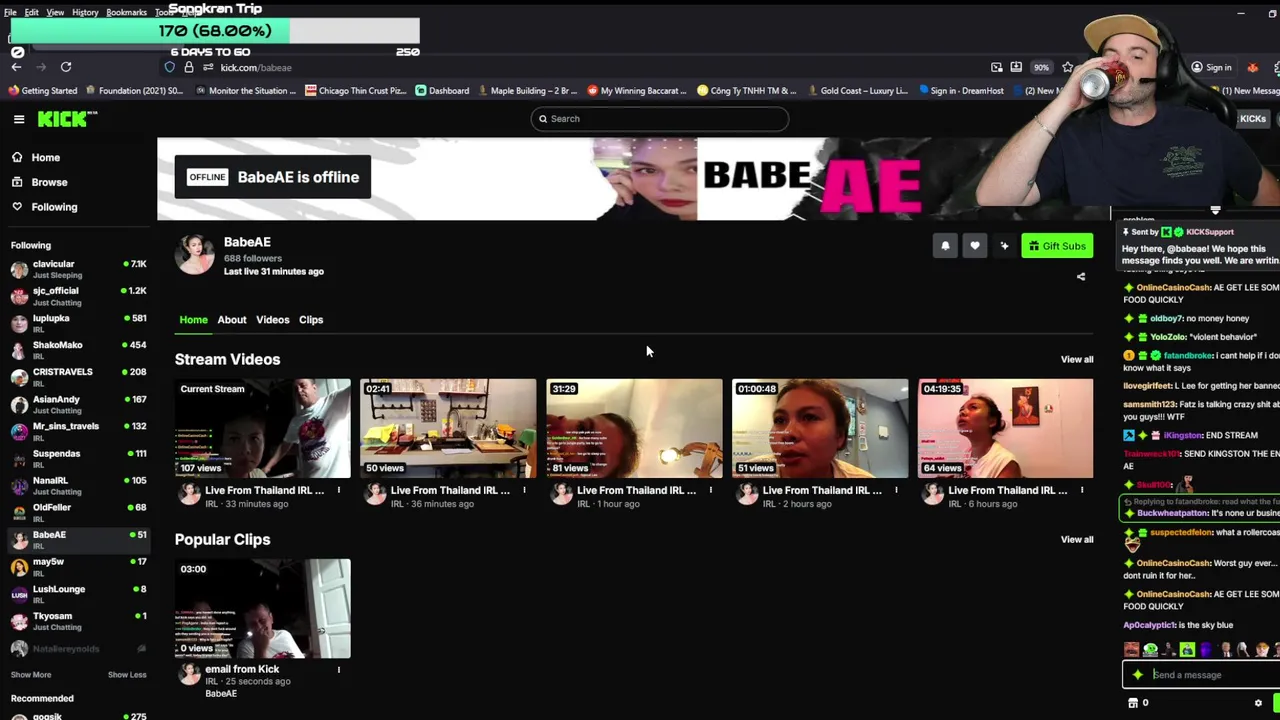Select the Home channel tab
The height and width of the screenshot is (720, 1280).
coord(193,320)
